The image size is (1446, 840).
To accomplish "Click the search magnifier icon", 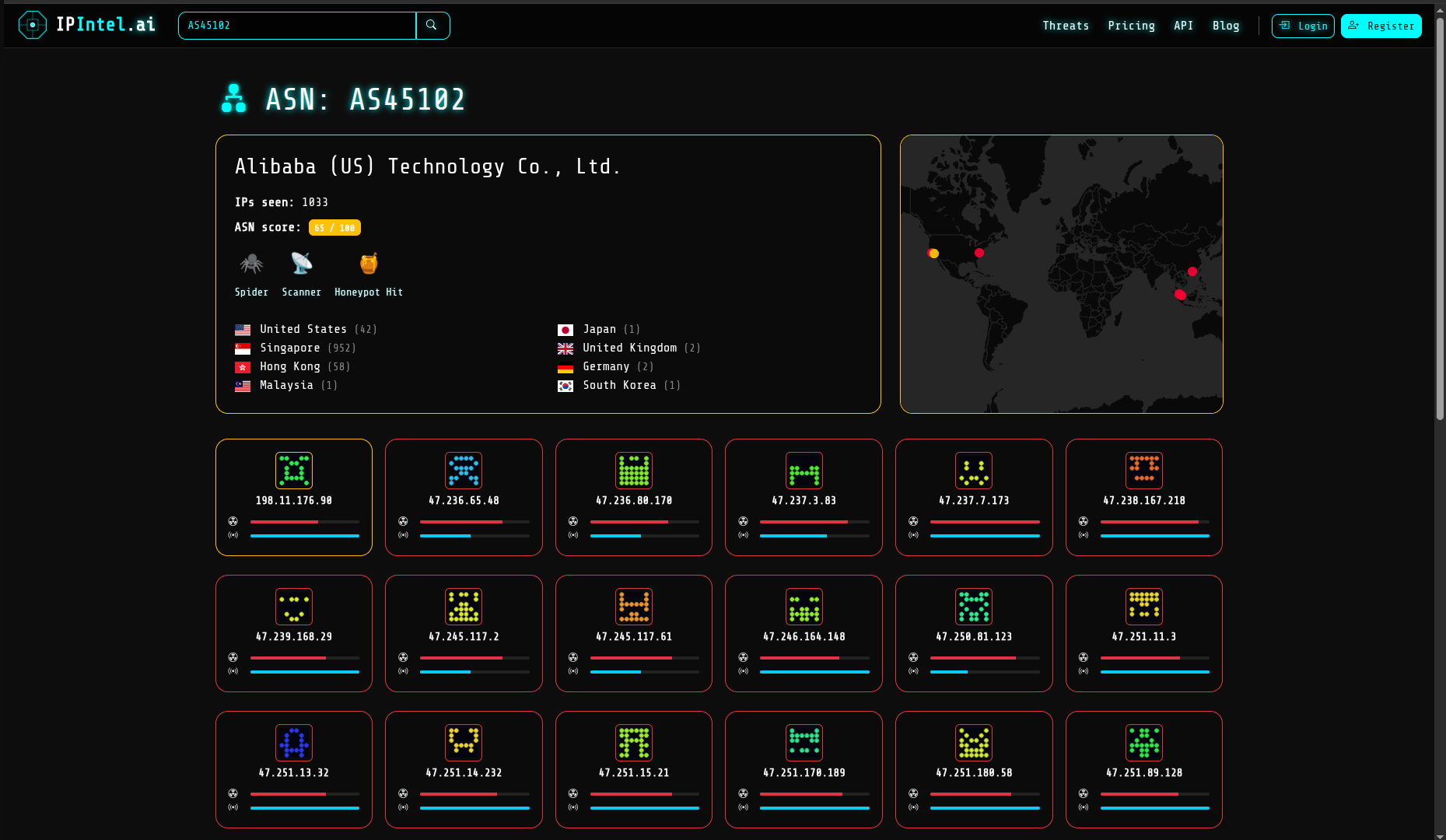I will (x=432, y=25).
